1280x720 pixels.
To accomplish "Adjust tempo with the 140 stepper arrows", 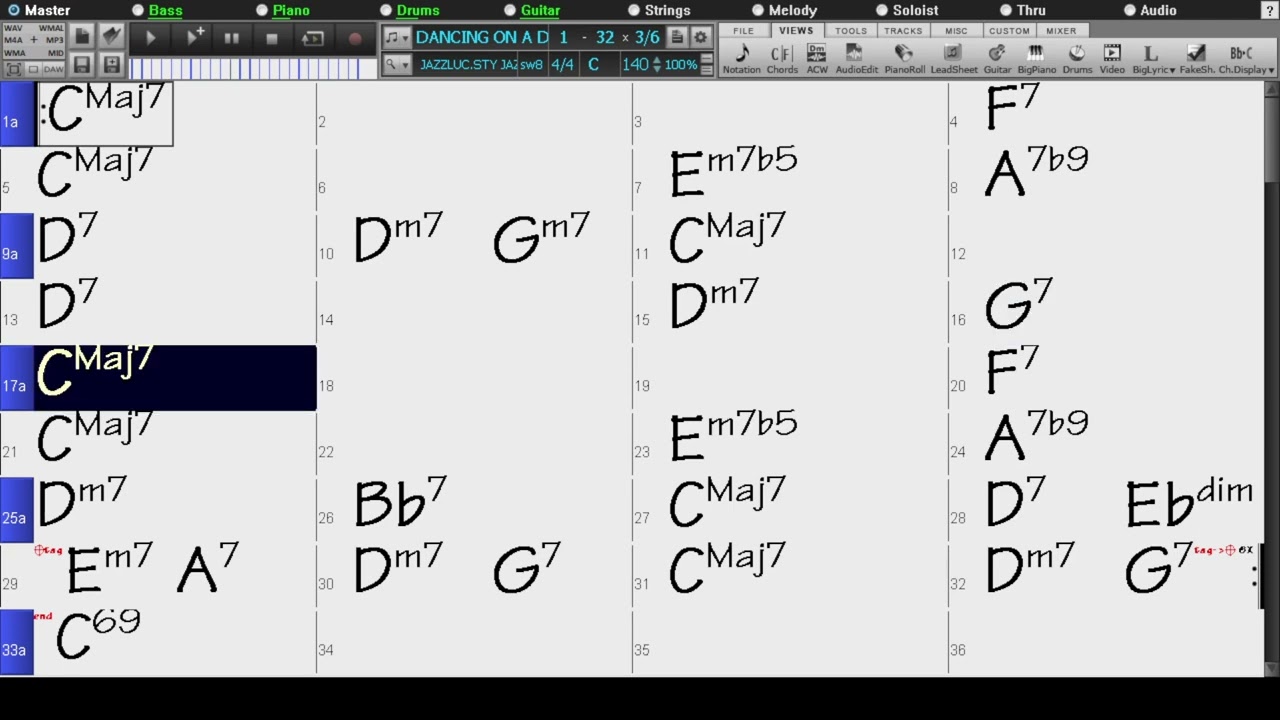I will pyautogui.click(x=656, y=65).
